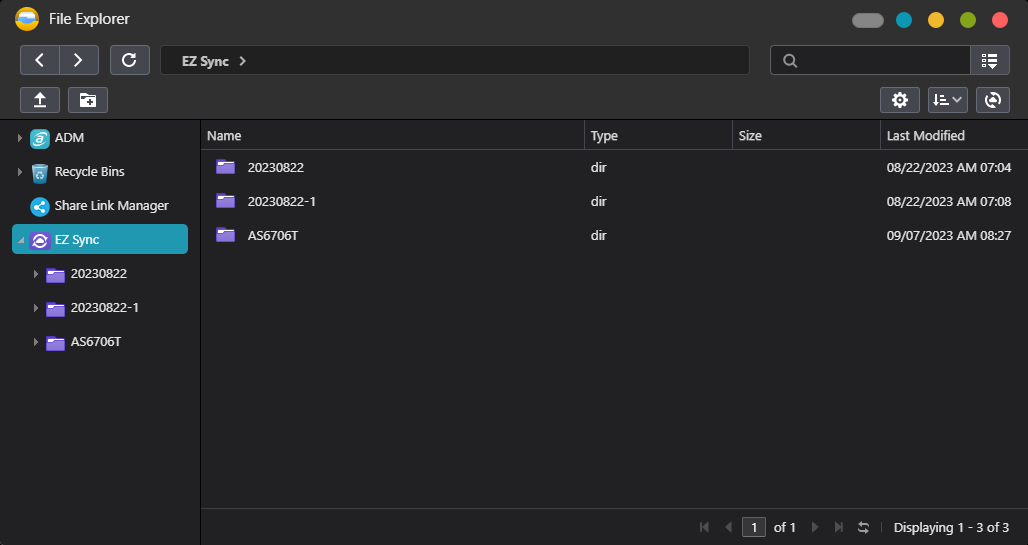Open the sort order dropdown

point(947,100)
